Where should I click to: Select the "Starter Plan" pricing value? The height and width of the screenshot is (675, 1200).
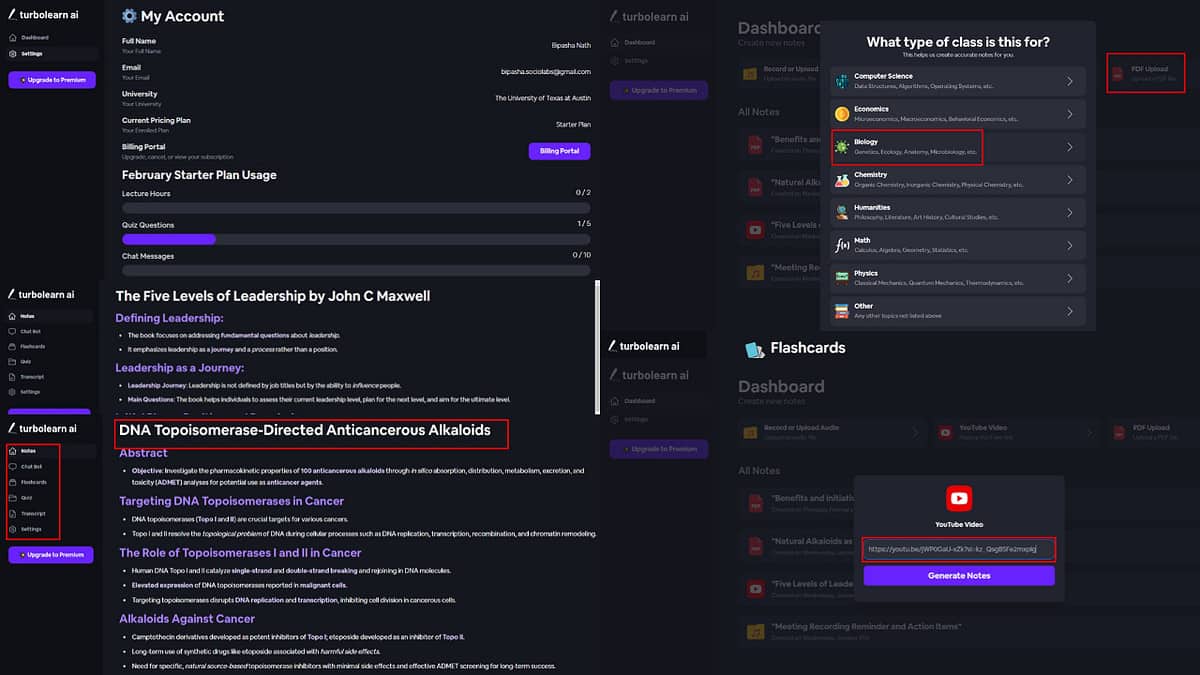573,124
